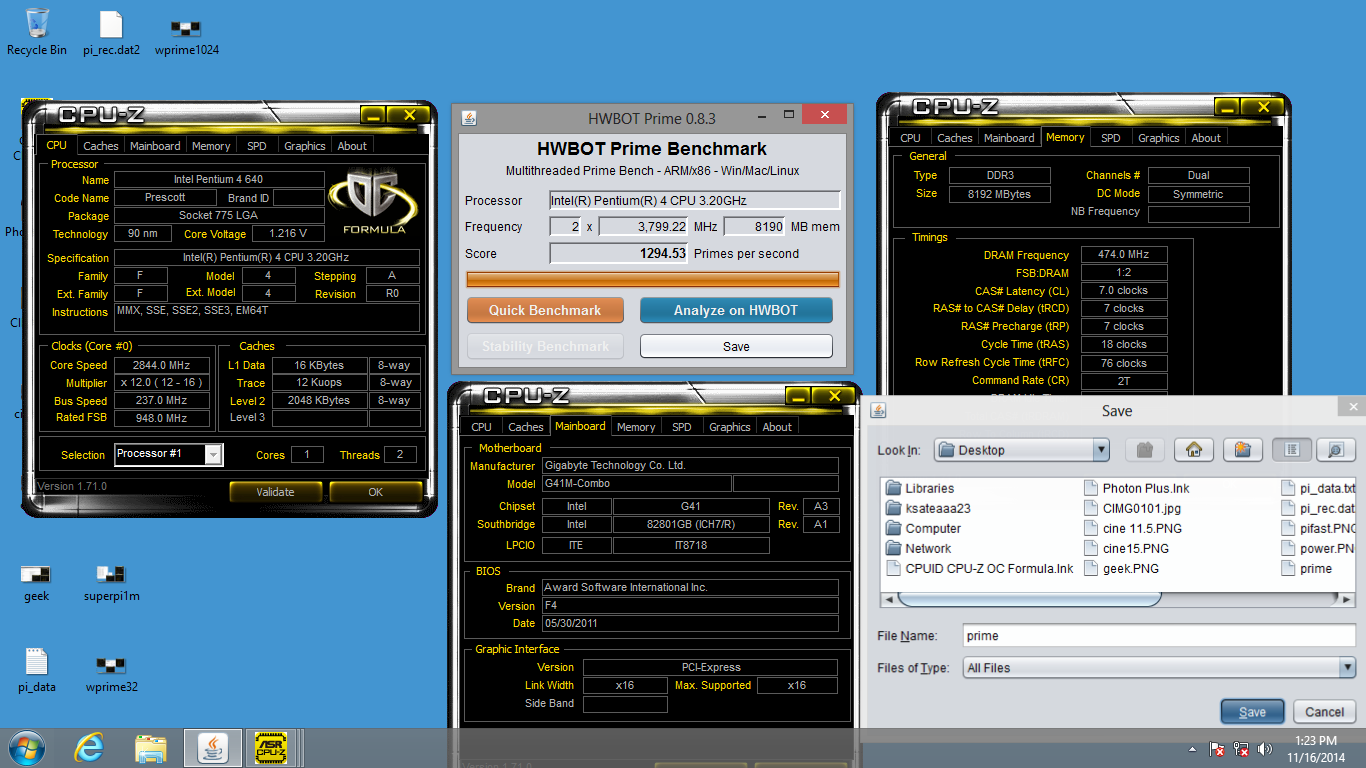Open SPD tab in CPU-Z CPU window
Image resolution: width=1366 pixels, height=768 pixels.
(257, 146)
